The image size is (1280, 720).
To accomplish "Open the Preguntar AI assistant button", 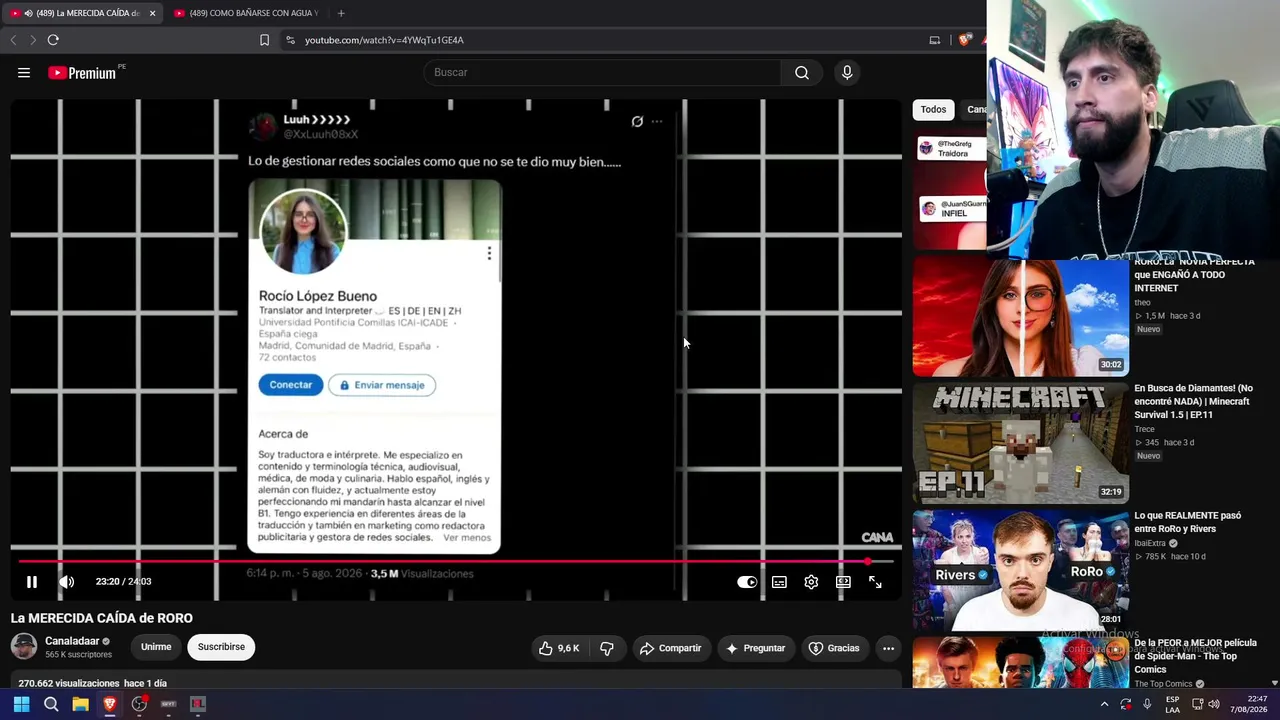I will click(x=755, y=648).
